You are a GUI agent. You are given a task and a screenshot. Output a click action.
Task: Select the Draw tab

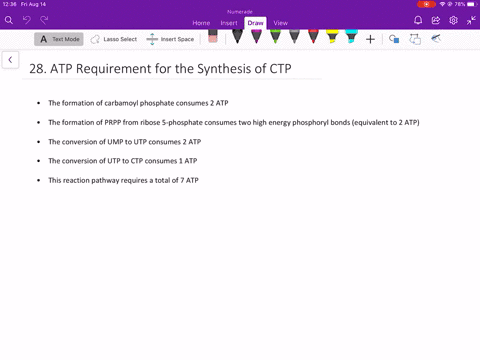click(x=255, y=23)
